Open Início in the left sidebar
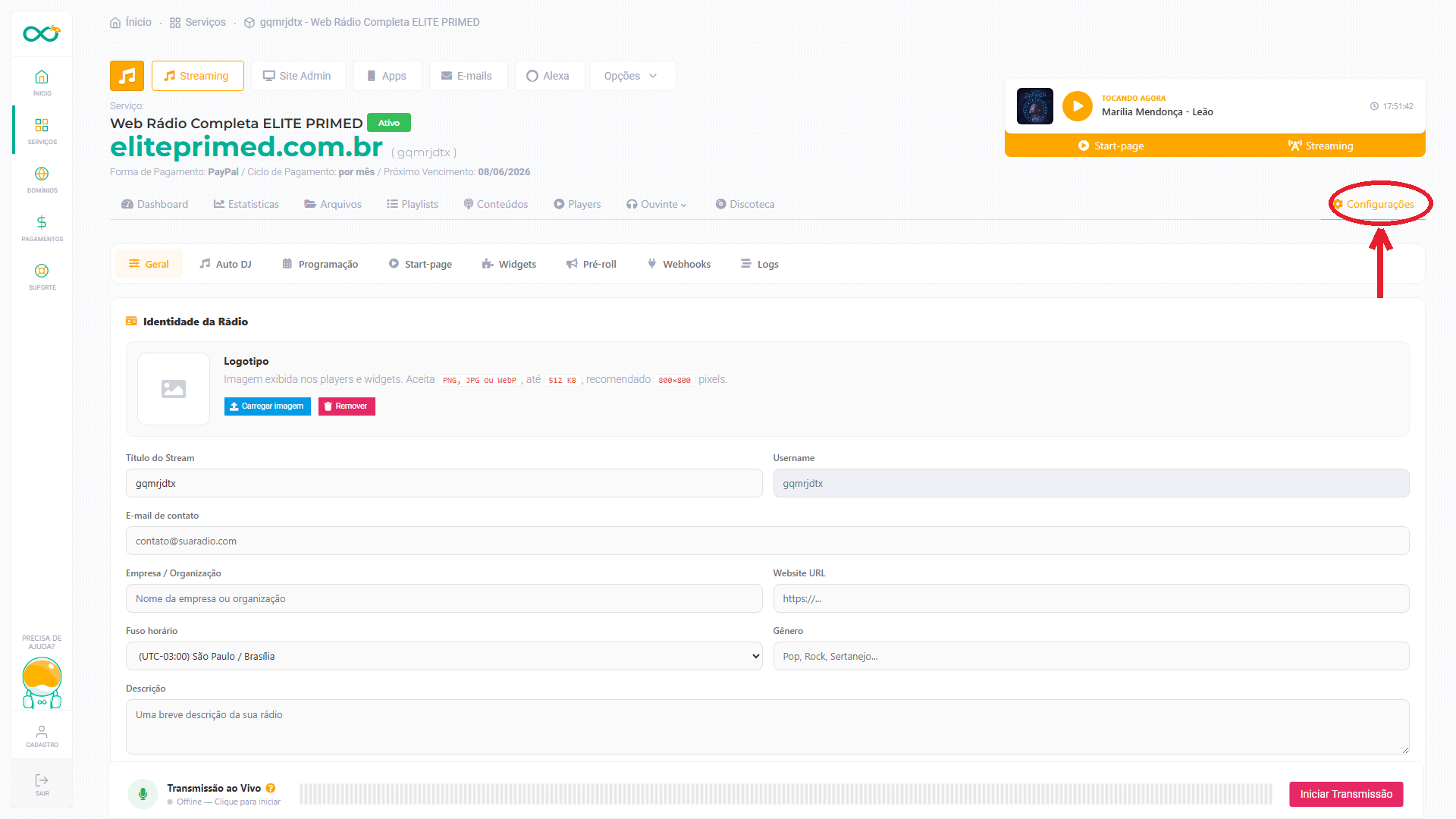The height and width of the screenshot is (819, 1456). [x=42, y=82]
